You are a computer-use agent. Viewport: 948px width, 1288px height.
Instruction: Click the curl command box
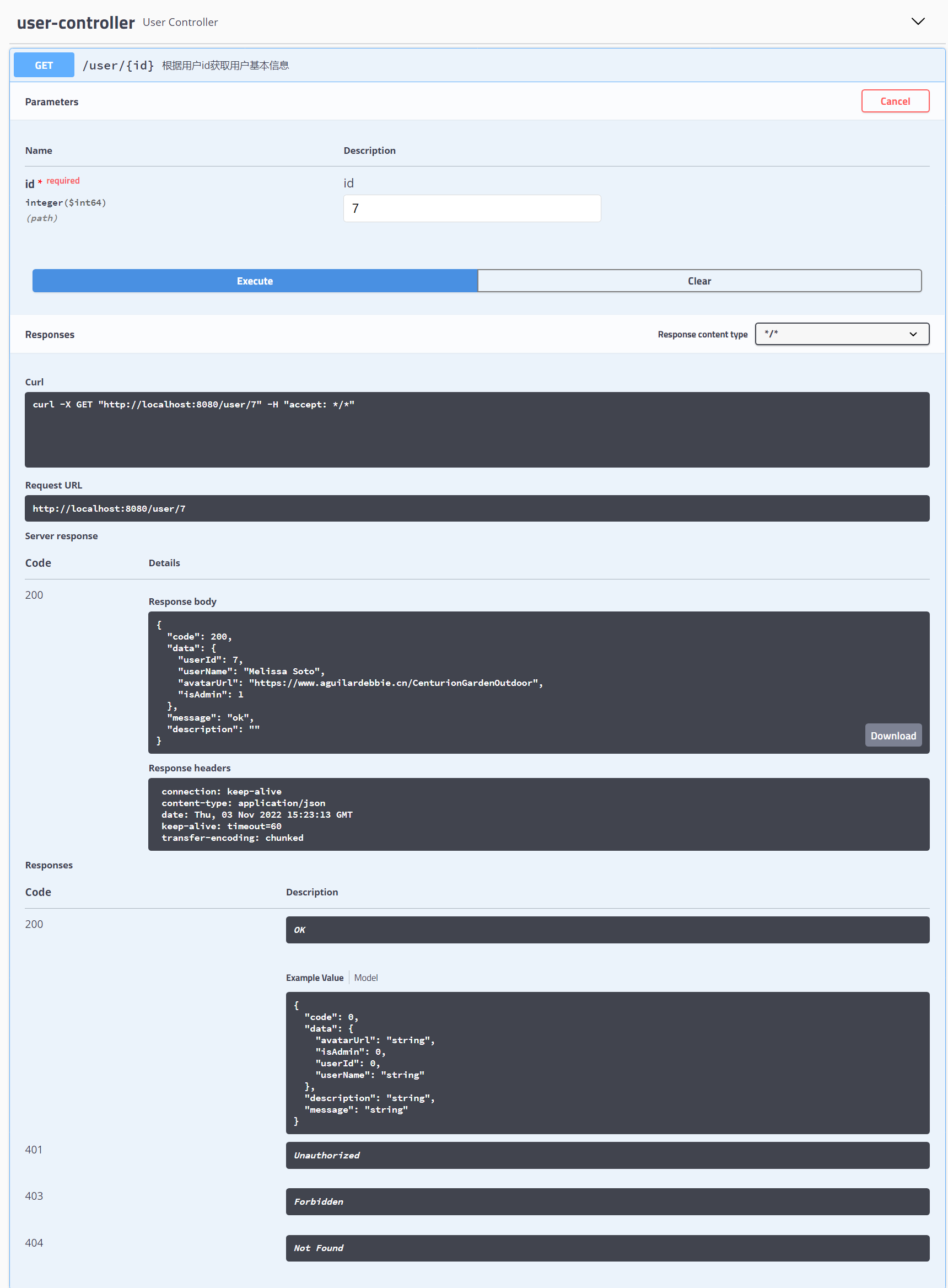click(476, 430)
